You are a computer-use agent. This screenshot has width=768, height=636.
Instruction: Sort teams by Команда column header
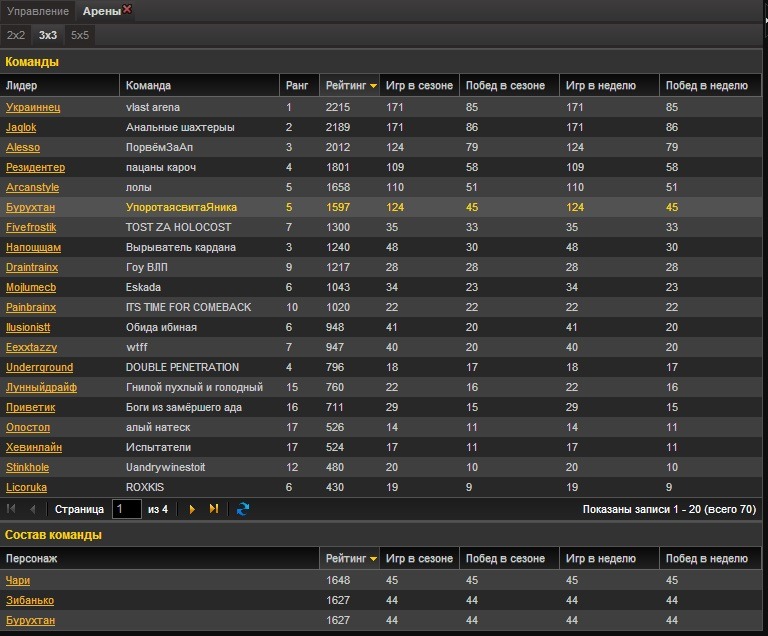(x=199, y=85)
